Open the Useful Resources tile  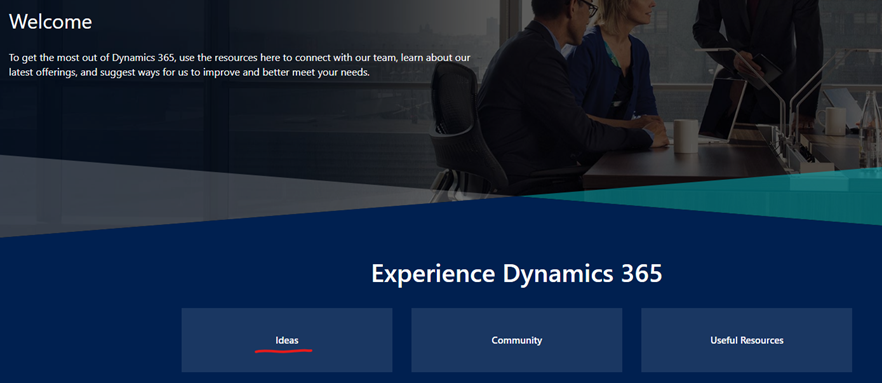pos(746,340)
